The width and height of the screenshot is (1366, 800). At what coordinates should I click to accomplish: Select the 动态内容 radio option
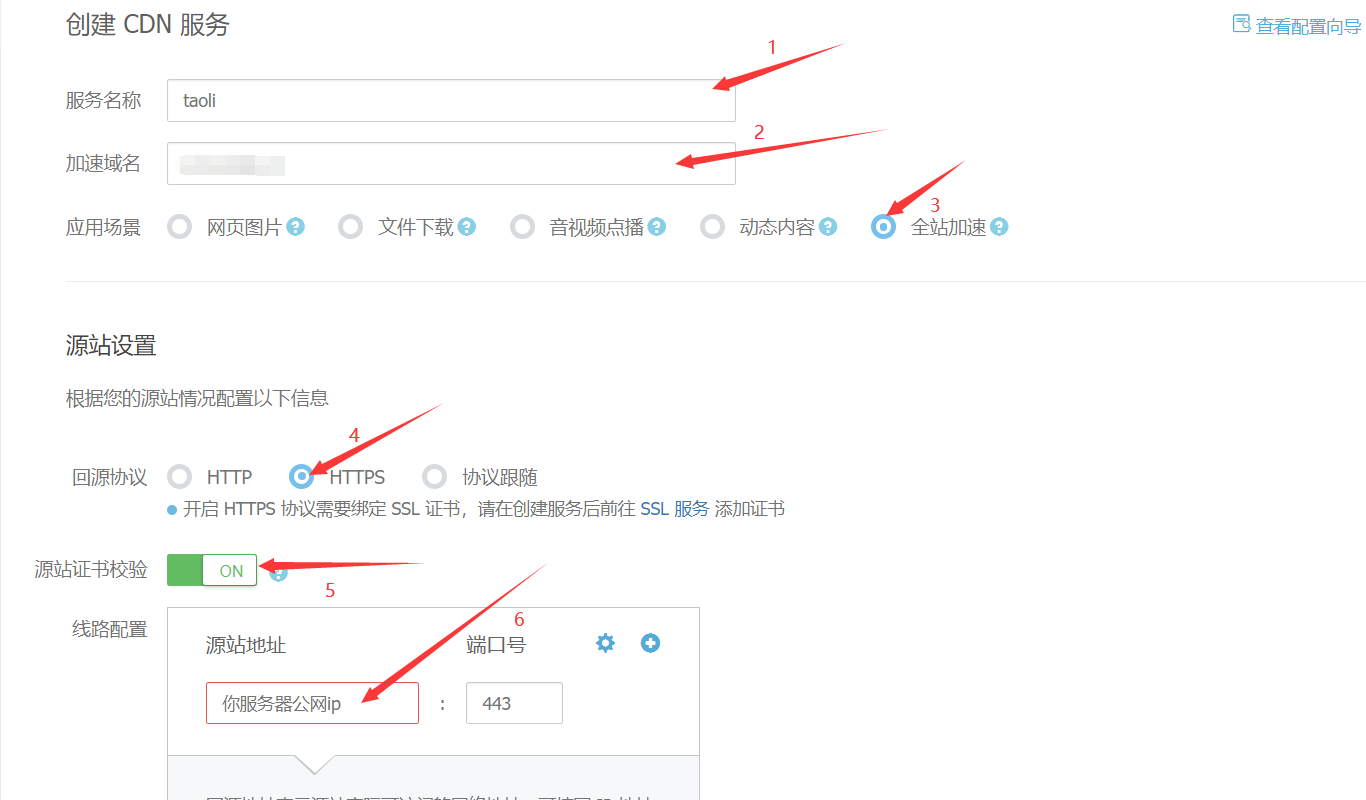click(712, 227)
